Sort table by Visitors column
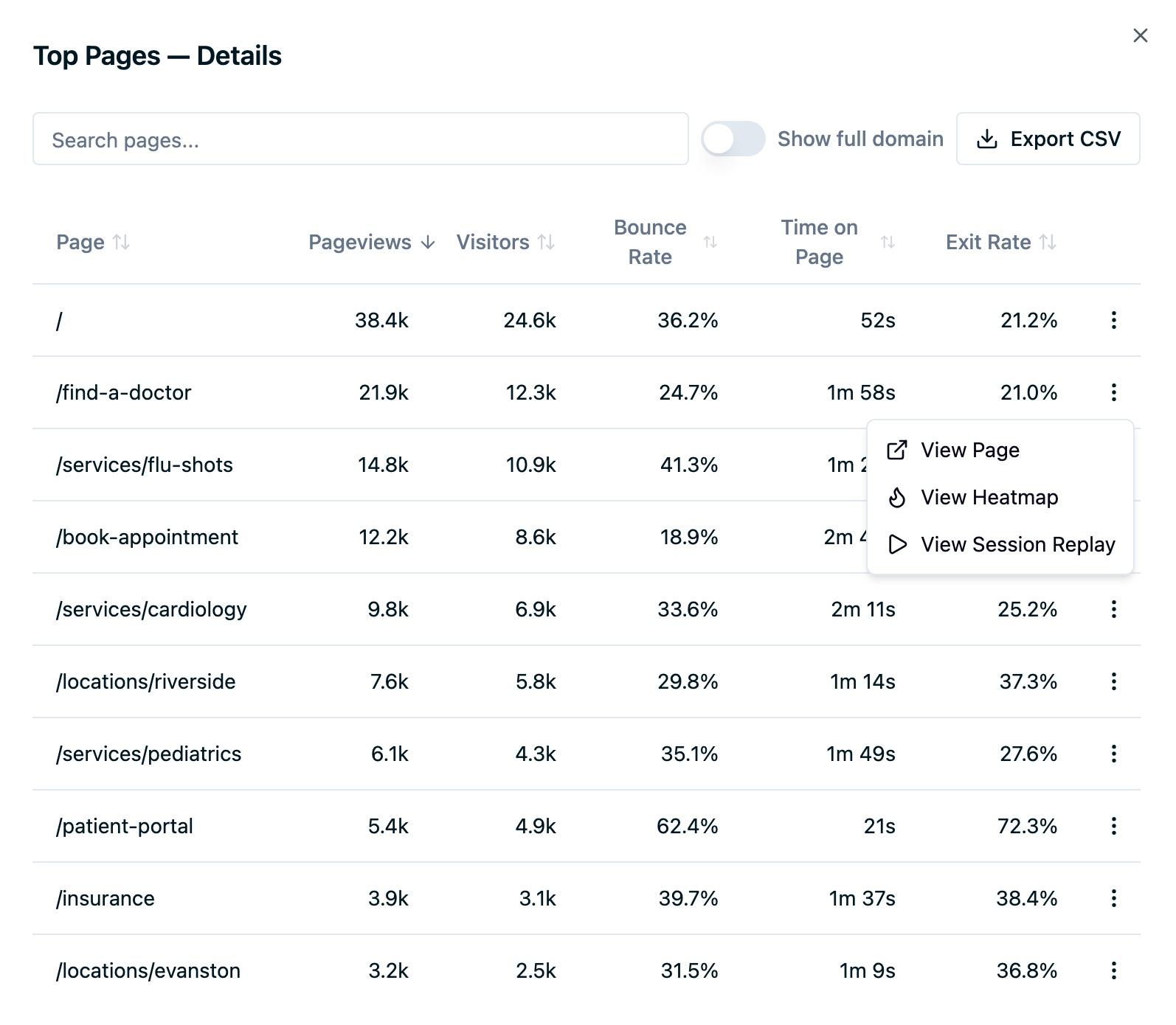This screenshot has height=1025, width=1176. click(x=505, y=242)
